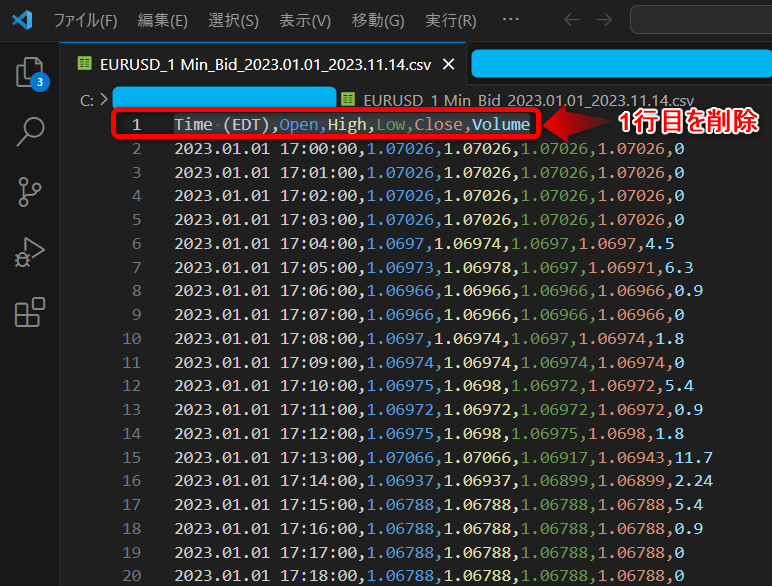Open the Run and Debug view

click(30, 252)
